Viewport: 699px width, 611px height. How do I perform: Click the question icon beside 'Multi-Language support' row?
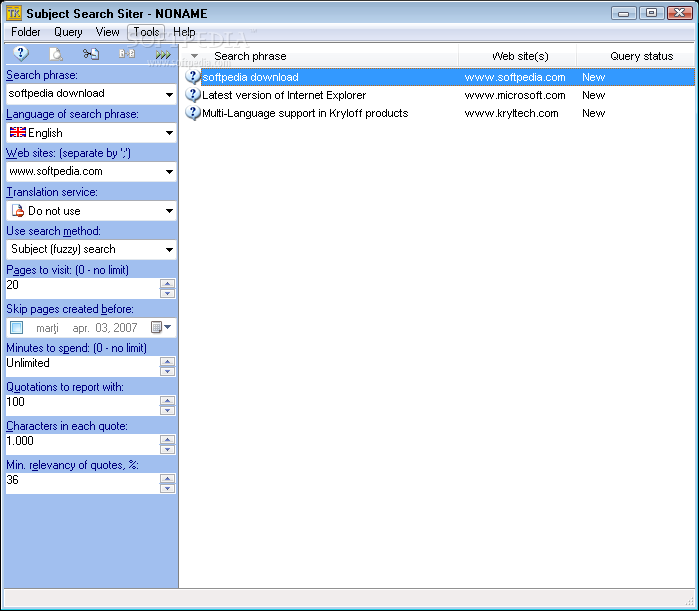[193, 113]
